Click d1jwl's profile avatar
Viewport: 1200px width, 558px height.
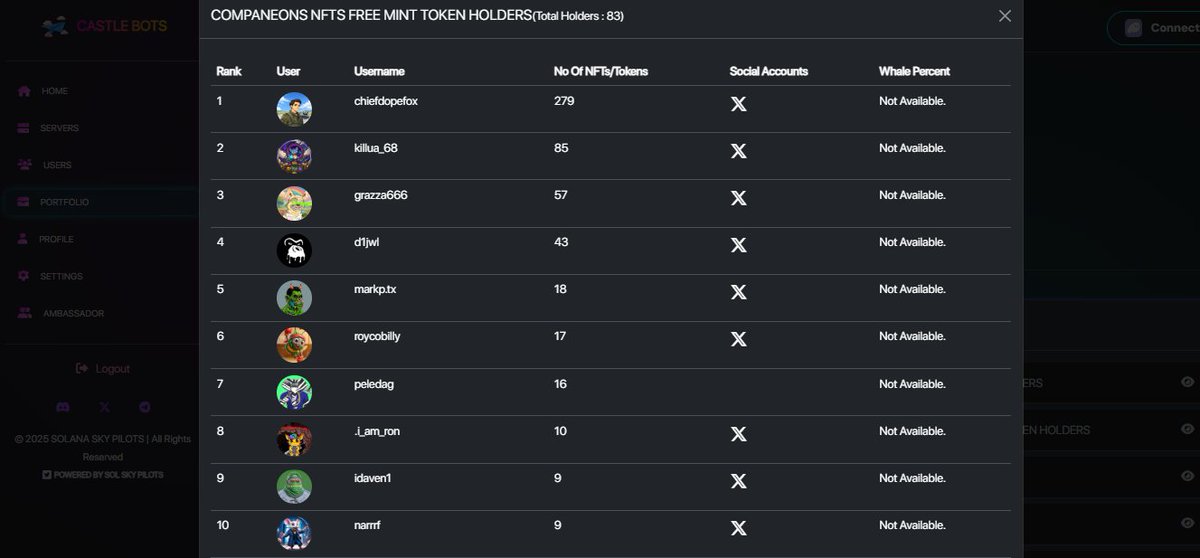click(x=294, y=250)
